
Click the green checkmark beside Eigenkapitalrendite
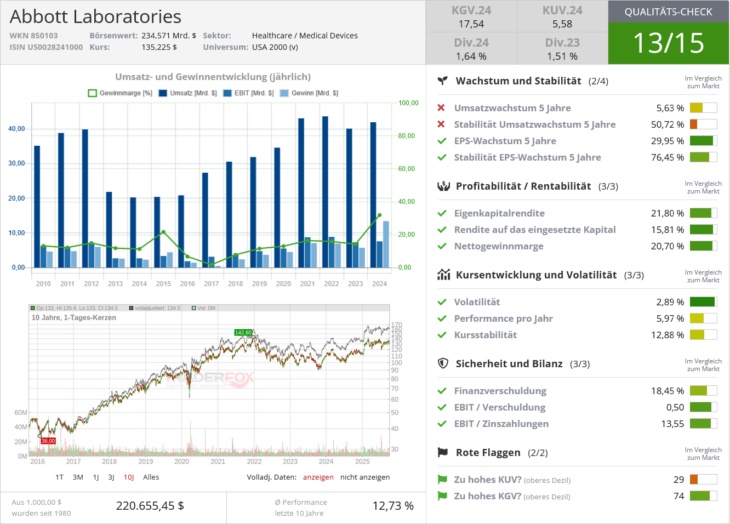[442, 213]
